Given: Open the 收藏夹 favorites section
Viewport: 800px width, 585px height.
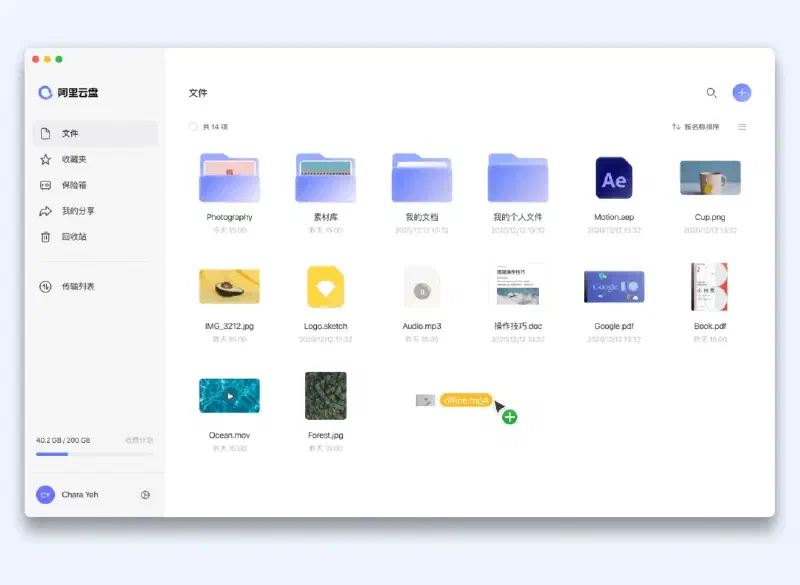Looking at the screenshot, I should click(x=95, y=159).
